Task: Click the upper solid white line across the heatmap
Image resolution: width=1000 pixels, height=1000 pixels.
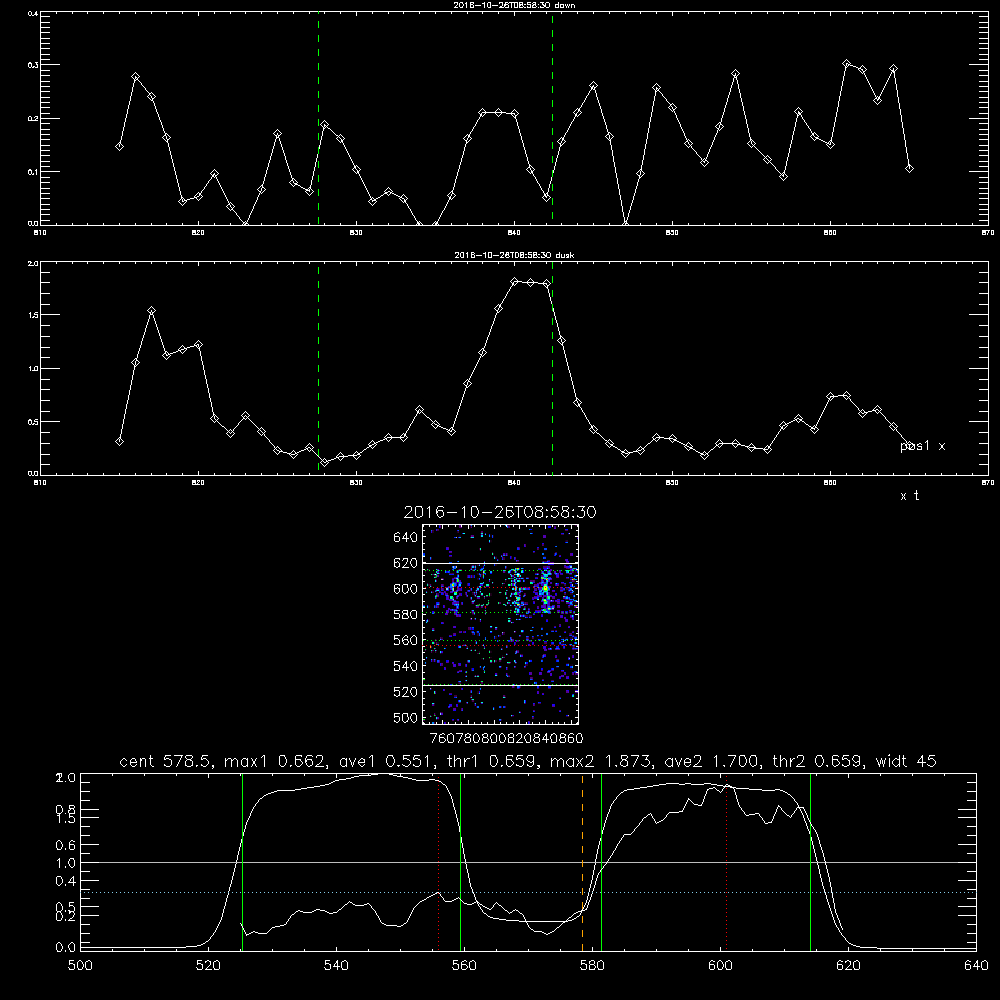Action: point(500,564)
